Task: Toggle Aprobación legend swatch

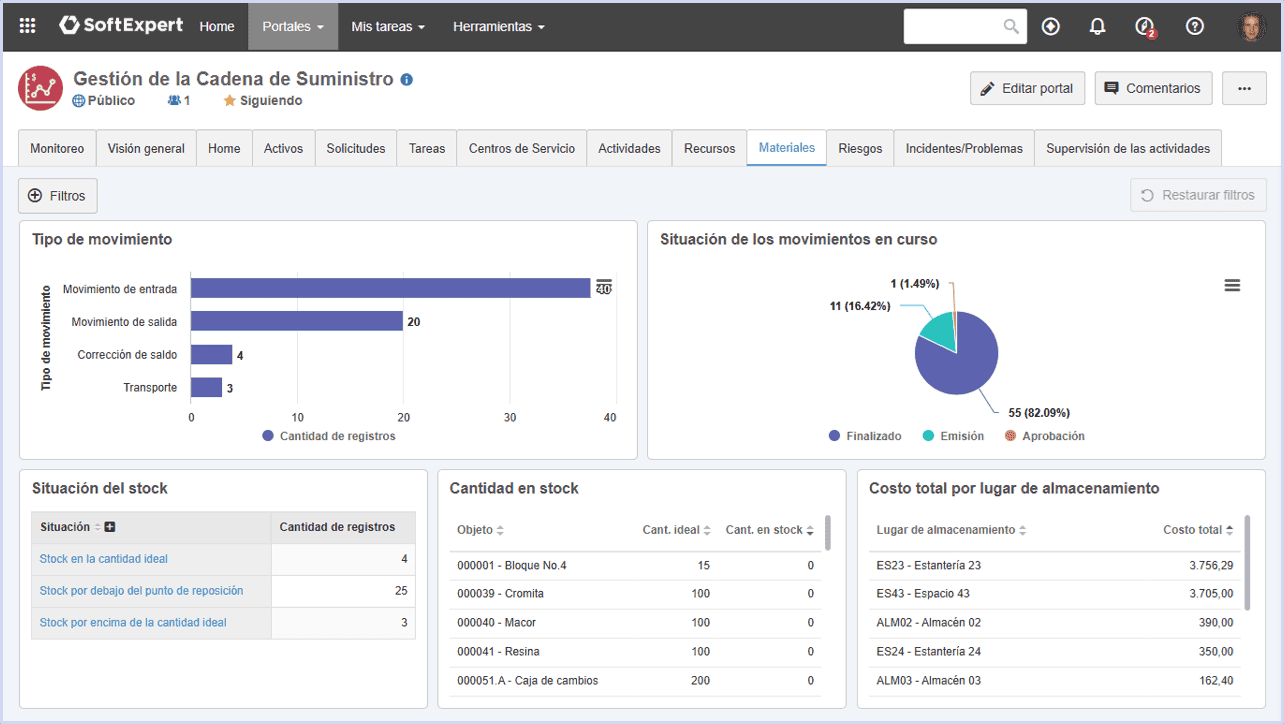Action: [x=1010, y=436]
